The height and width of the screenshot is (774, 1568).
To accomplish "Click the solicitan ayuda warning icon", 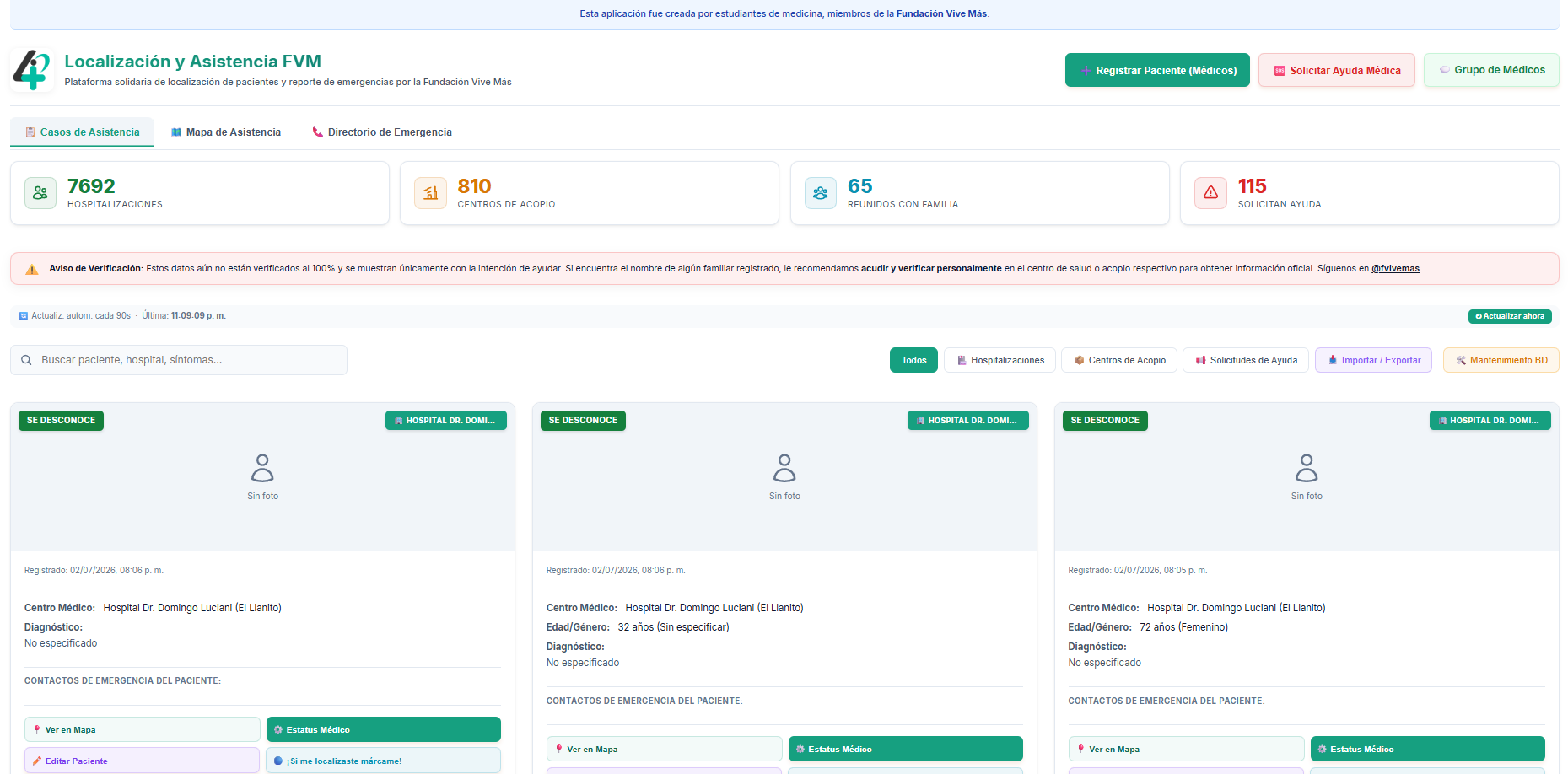I will [1210, 193].
